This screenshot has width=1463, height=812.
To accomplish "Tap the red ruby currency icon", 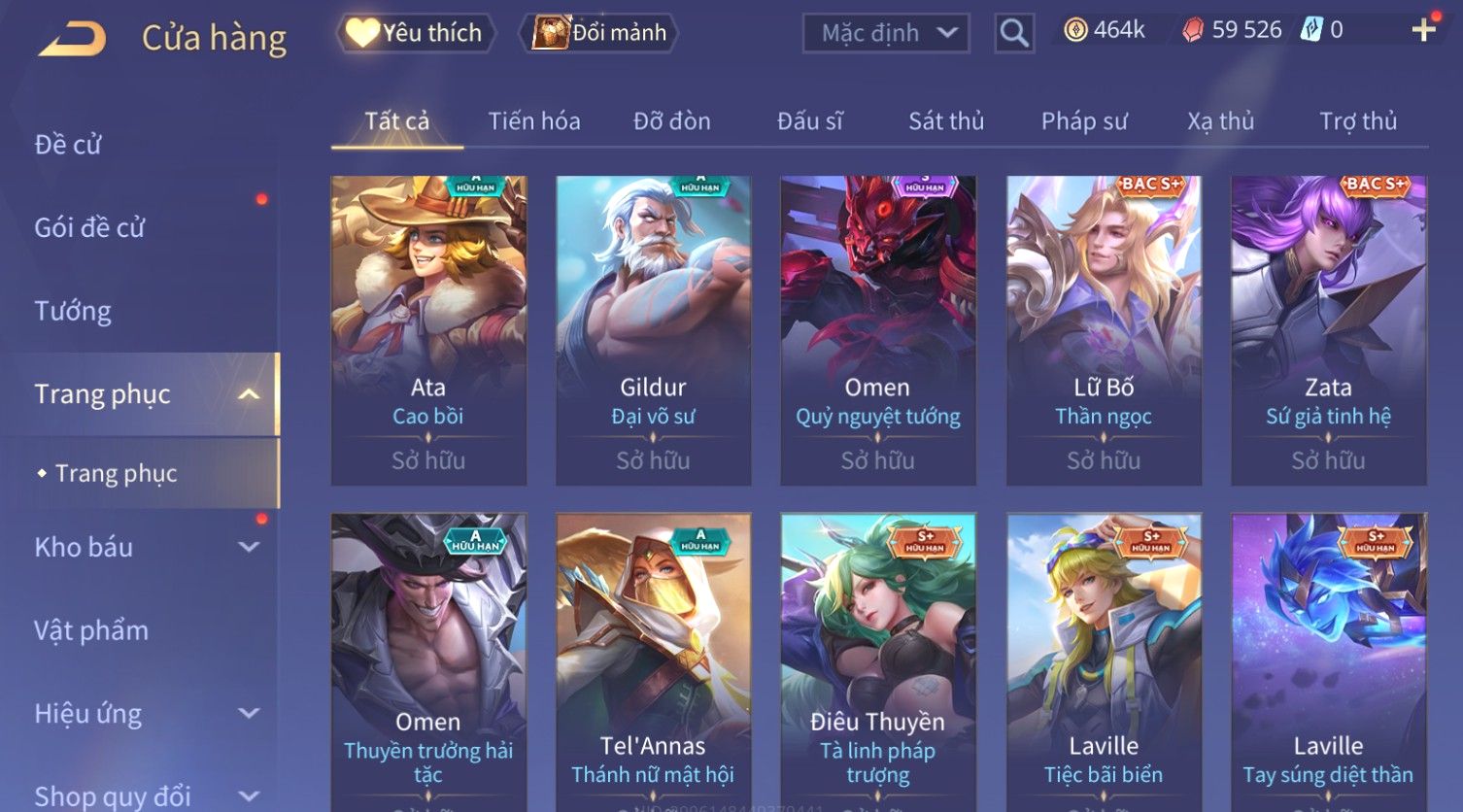I will tap(1192, 31).
